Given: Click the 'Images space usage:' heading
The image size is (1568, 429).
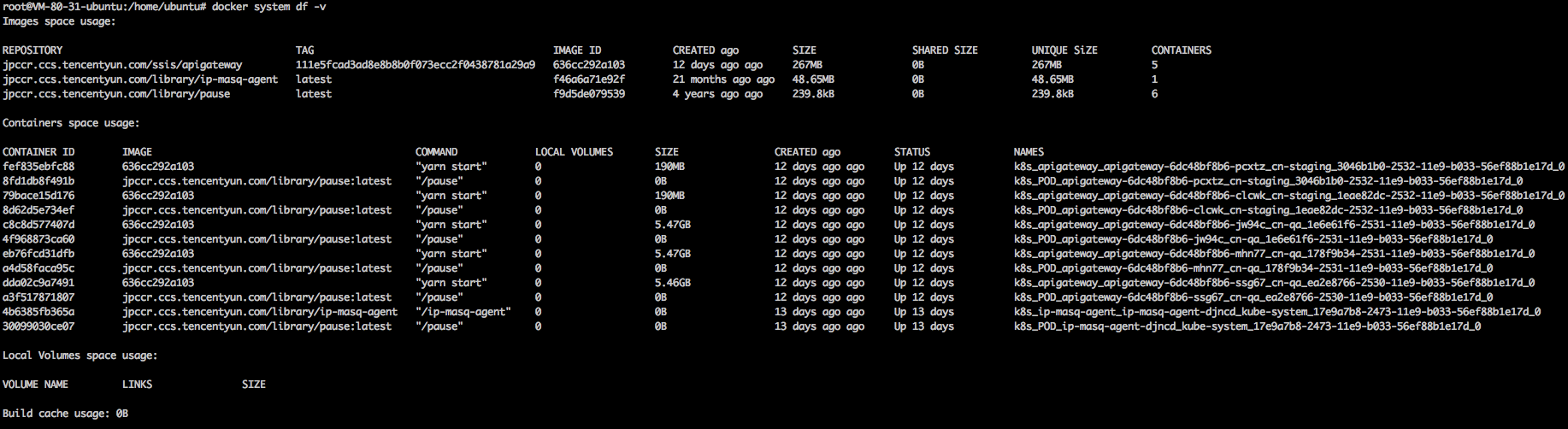Looking at the screenshot, I should pos(59,21).
